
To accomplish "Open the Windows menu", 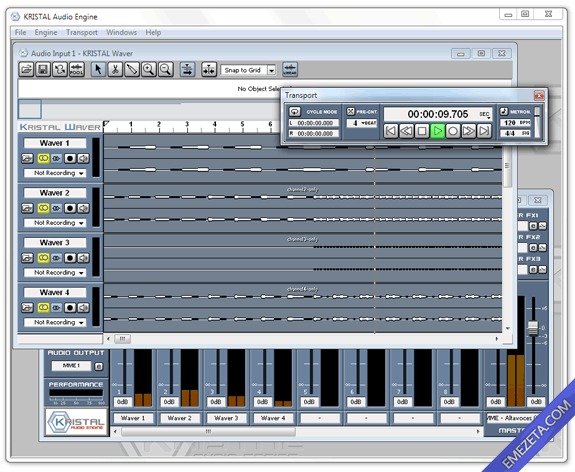I will click(121, 32).
